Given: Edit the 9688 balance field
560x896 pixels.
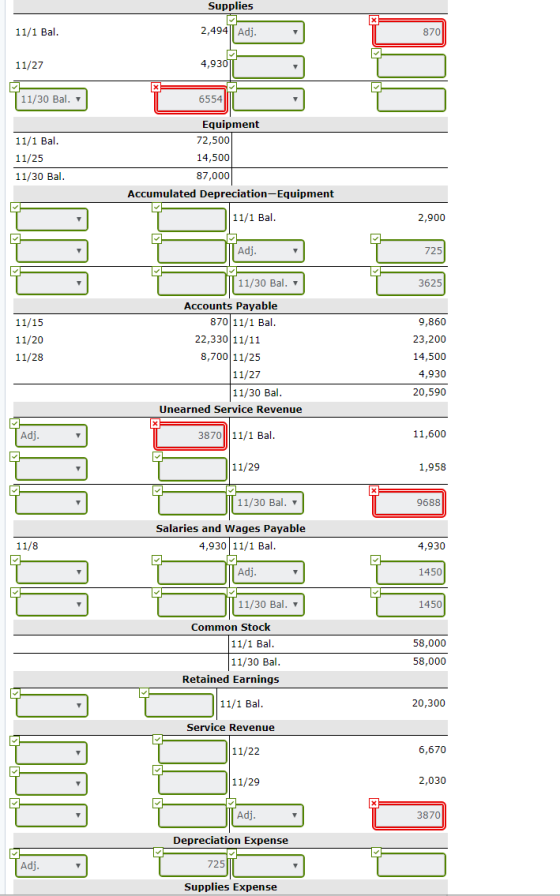Looking at the screenshot, I should point(409,503).
